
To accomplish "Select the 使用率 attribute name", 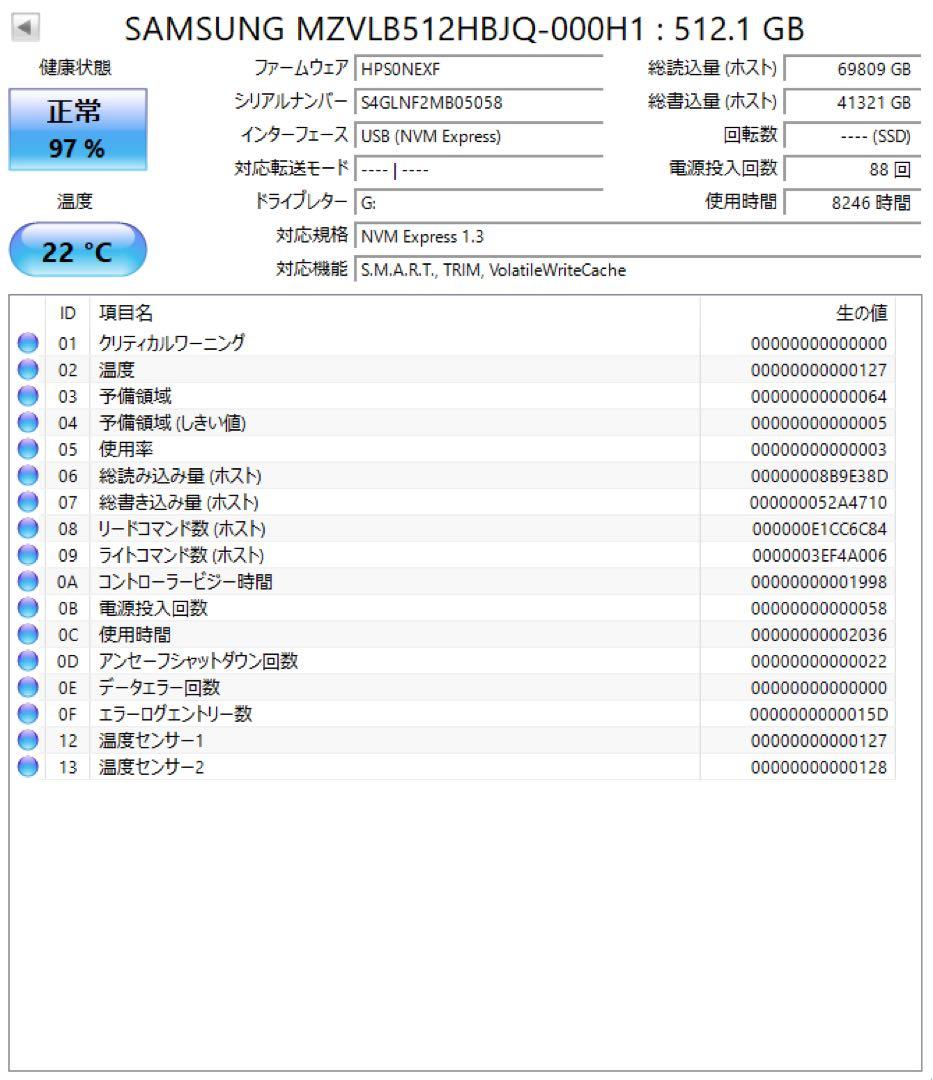I will [125, 449].
